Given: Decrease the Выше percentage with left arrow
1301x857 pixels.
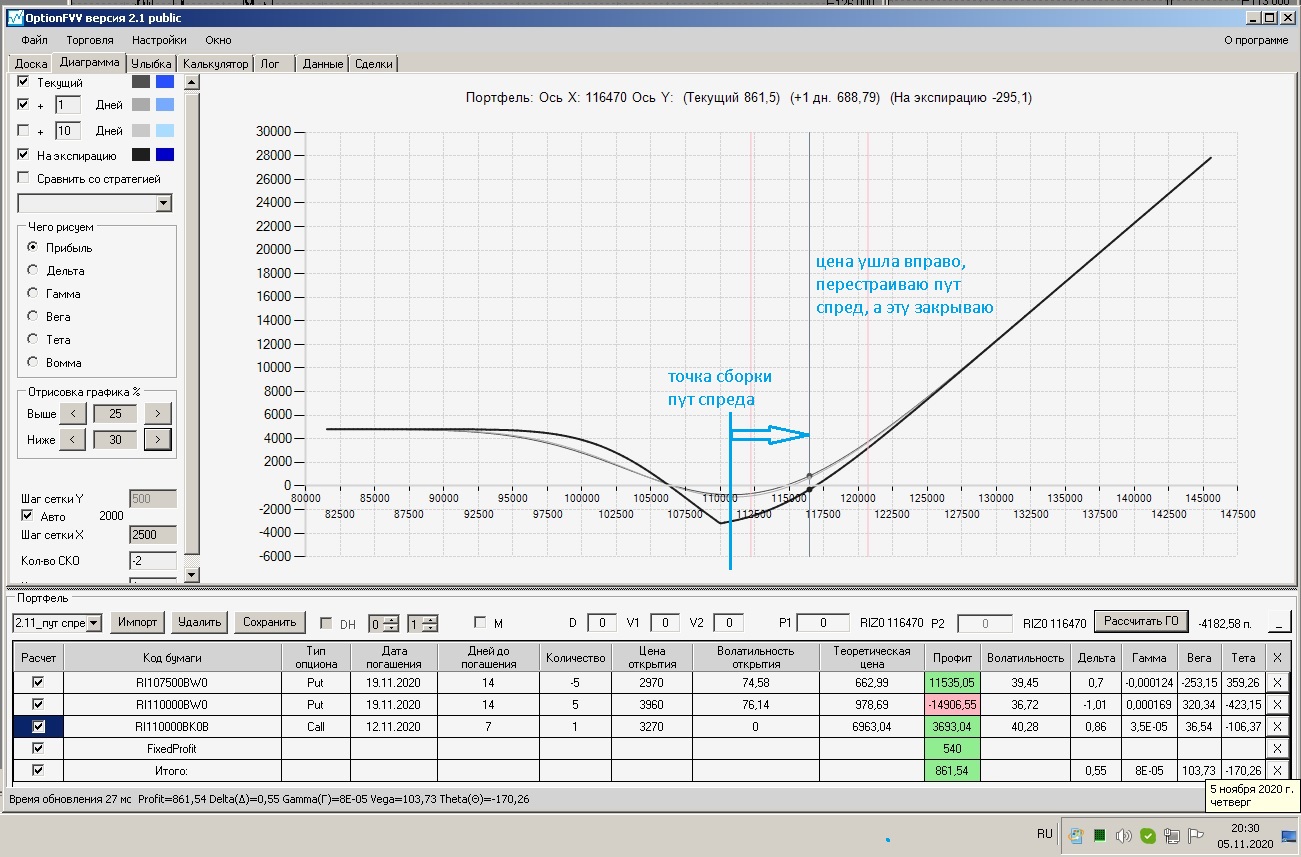Looking at the screenshot, I should click(73, 413).
